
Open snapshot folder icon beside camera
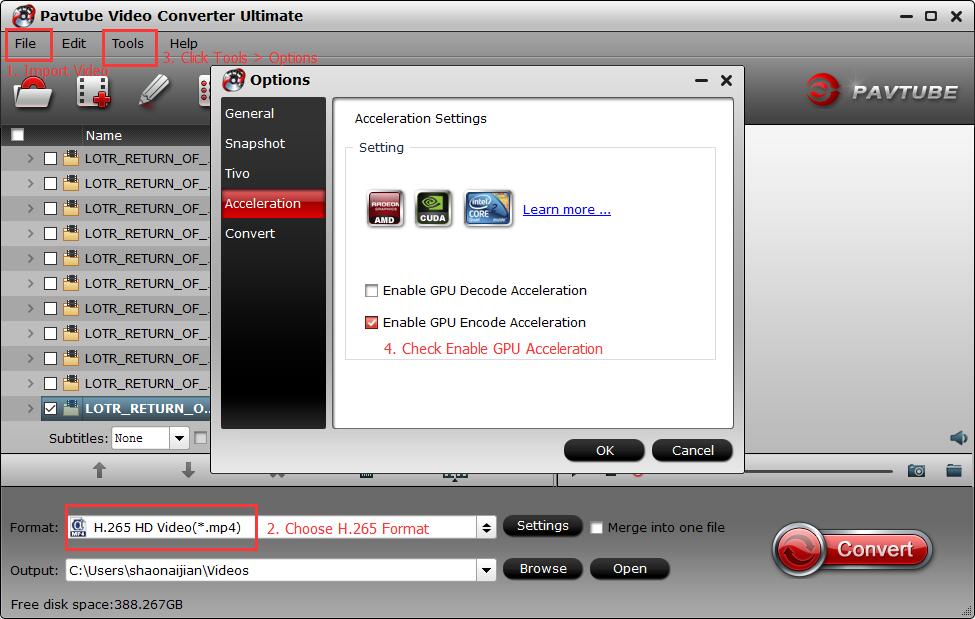[954, 470]
